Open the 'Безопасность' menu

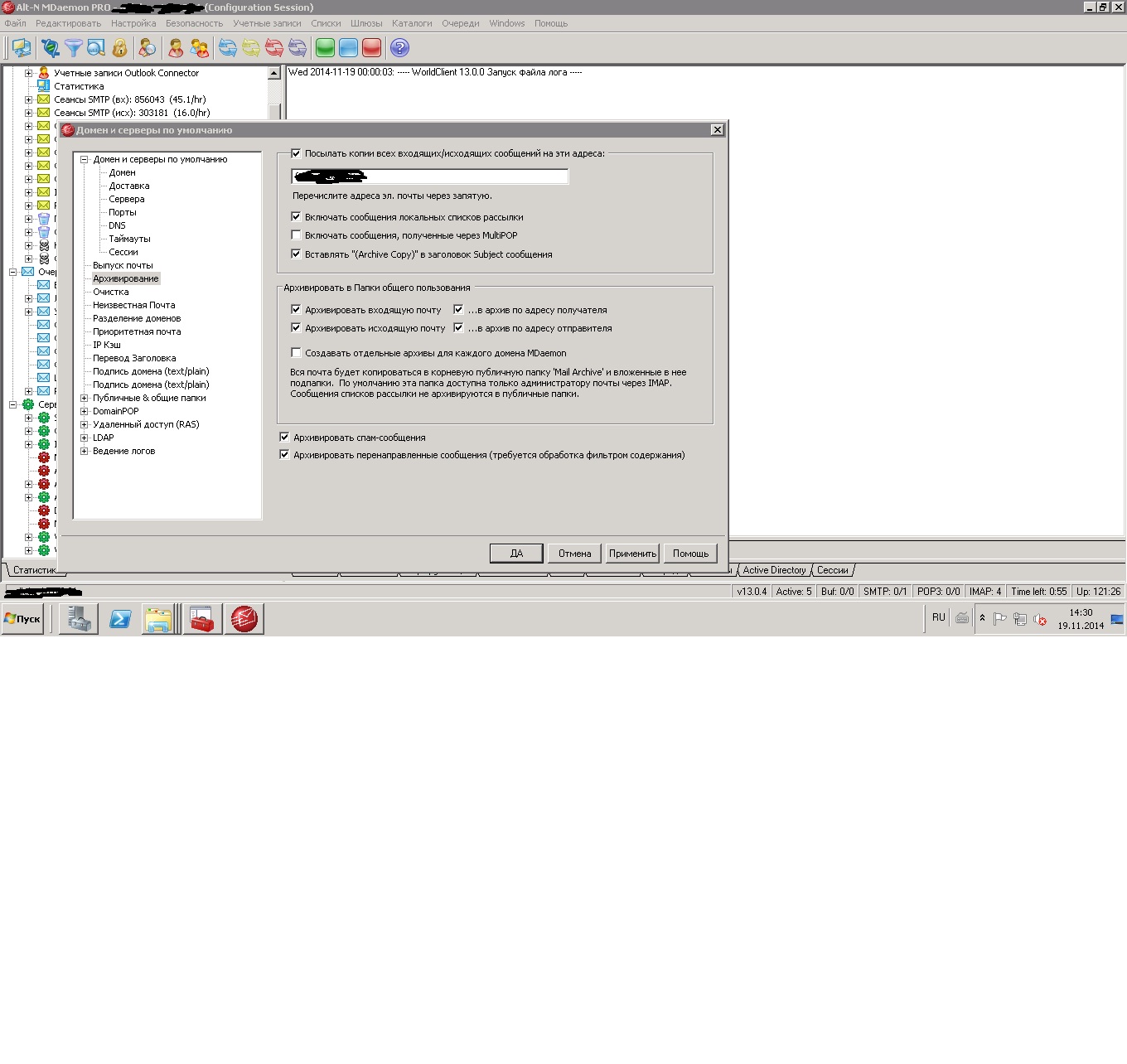tap(194, 23)
